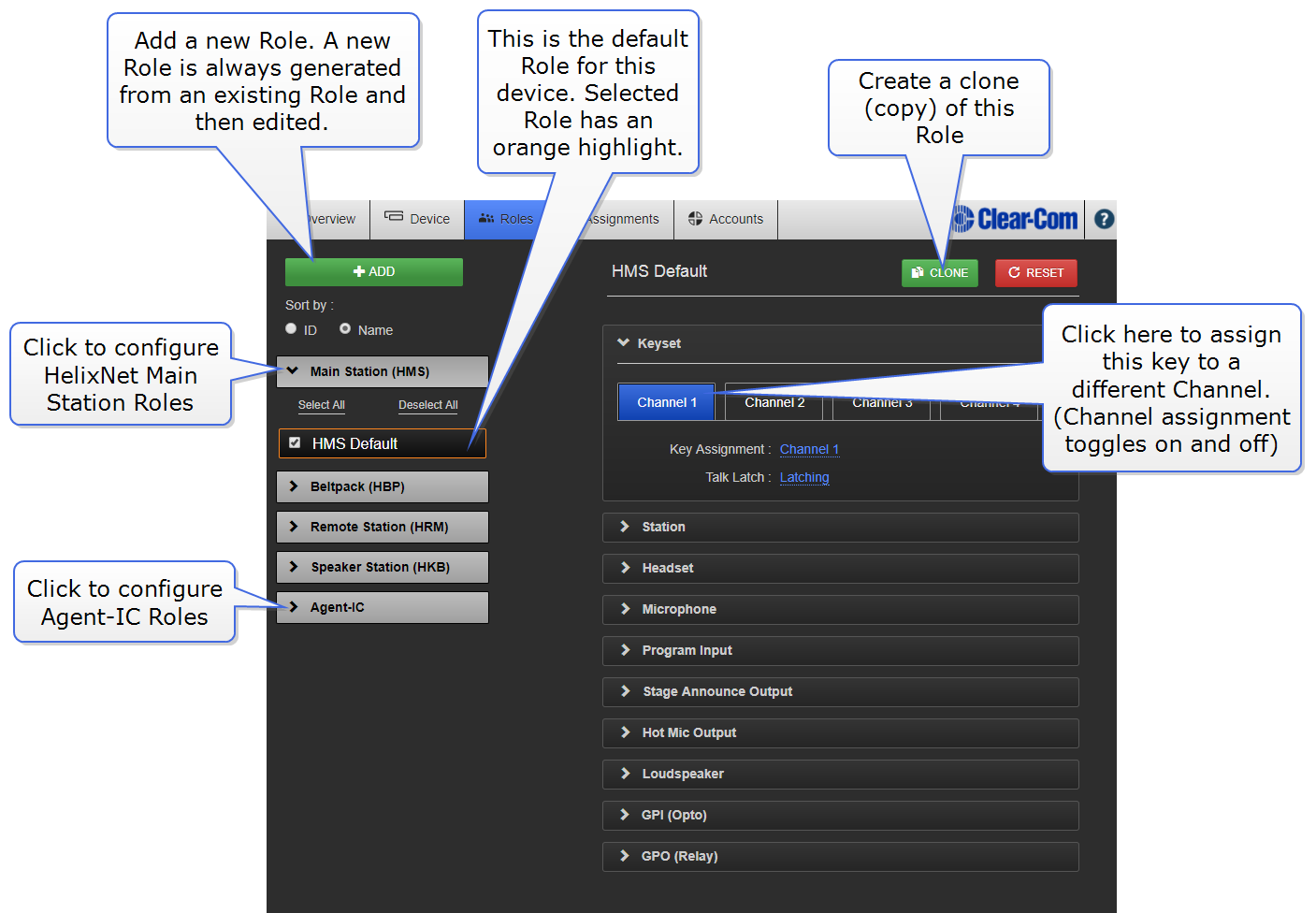Click the Latching talk latch link
The image size is (1316, 913).
[x=804, y=477]
